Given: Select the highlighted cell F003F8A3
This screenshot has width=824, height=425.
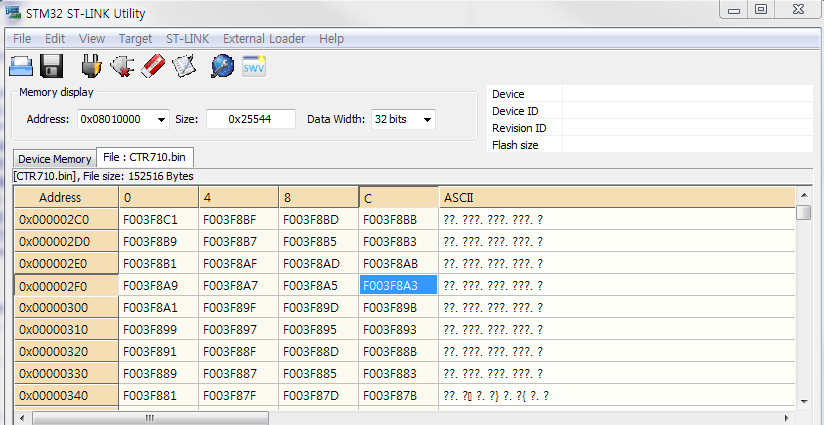Looking at the screenshot, I should point(399,285).
